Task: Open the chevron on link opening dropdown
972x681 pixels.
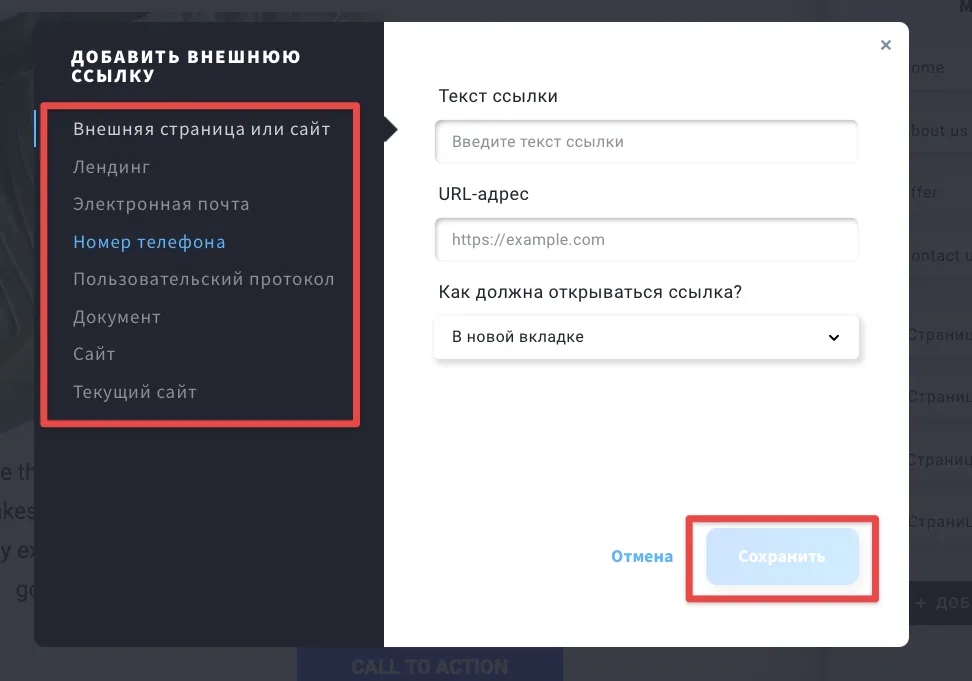Action: [x=834, y=337]
